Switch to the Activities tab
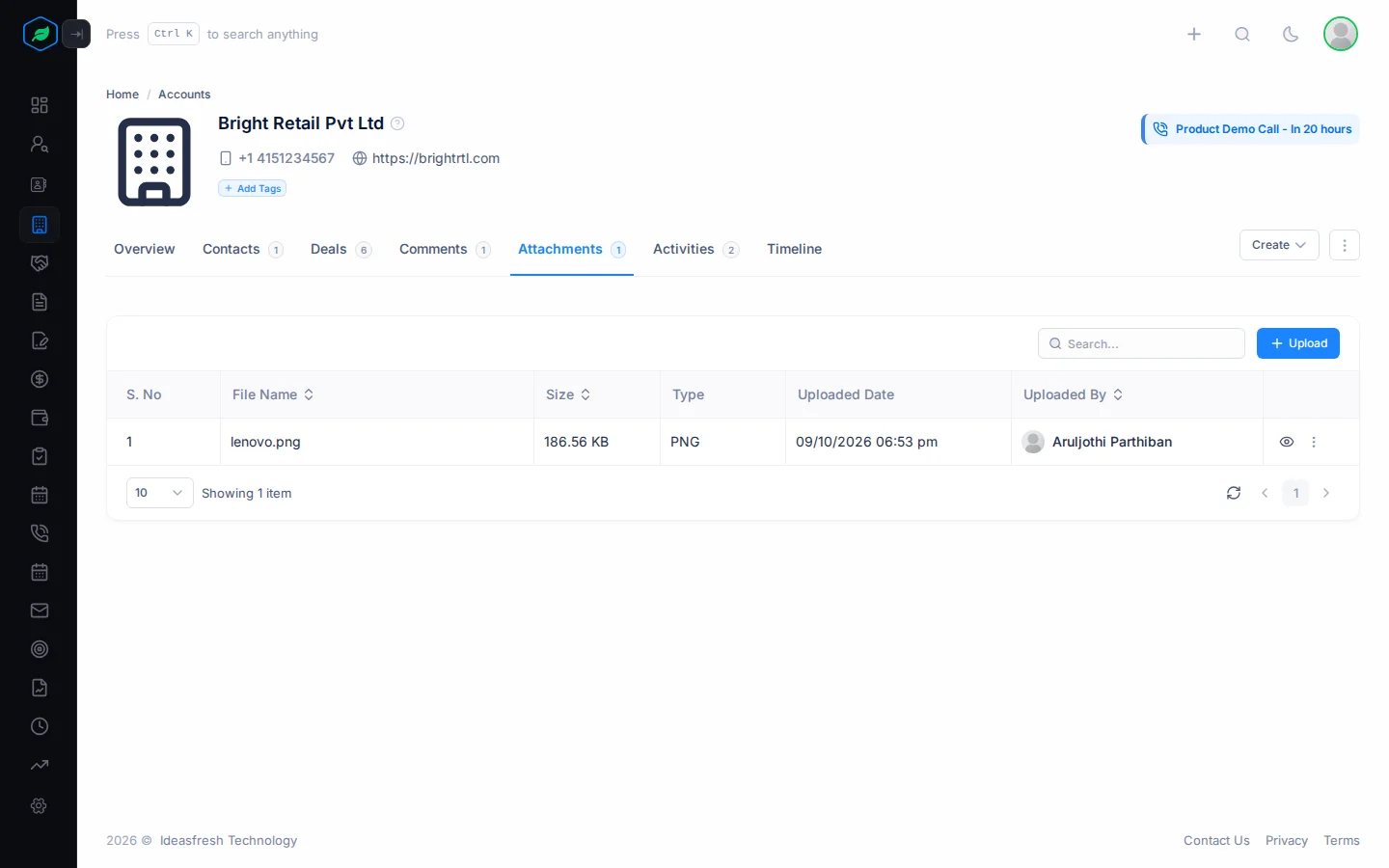The height and width of the screenshot is (868, 1389). coord(695,249)
